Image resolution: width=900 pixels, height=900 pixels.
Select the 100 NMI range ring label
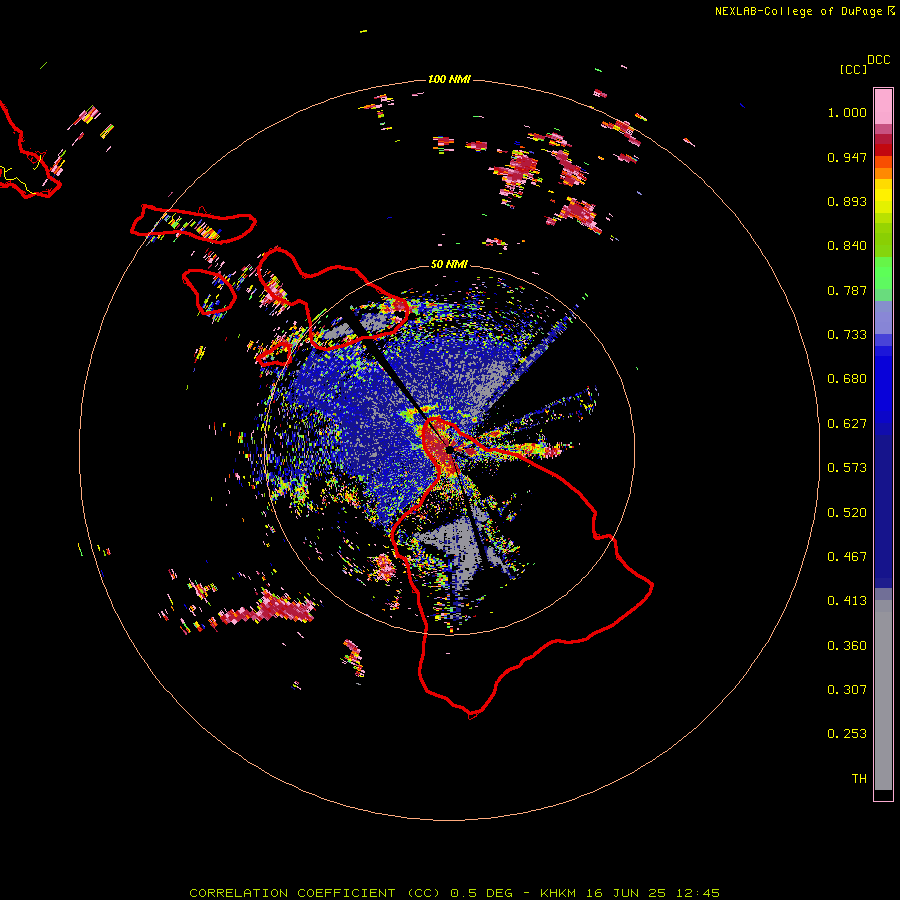(x=449, y=79)
